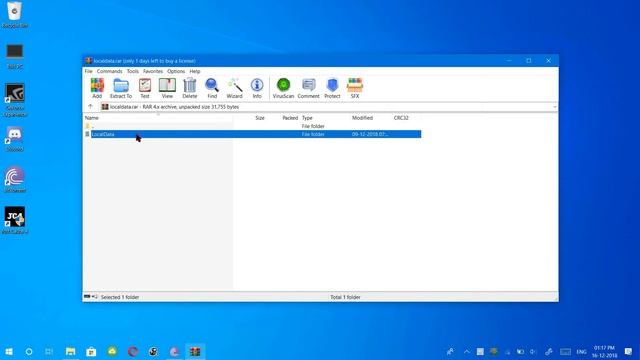Open the GeForce Experience desktop icon
640x360 pixels.
[15, 100]
